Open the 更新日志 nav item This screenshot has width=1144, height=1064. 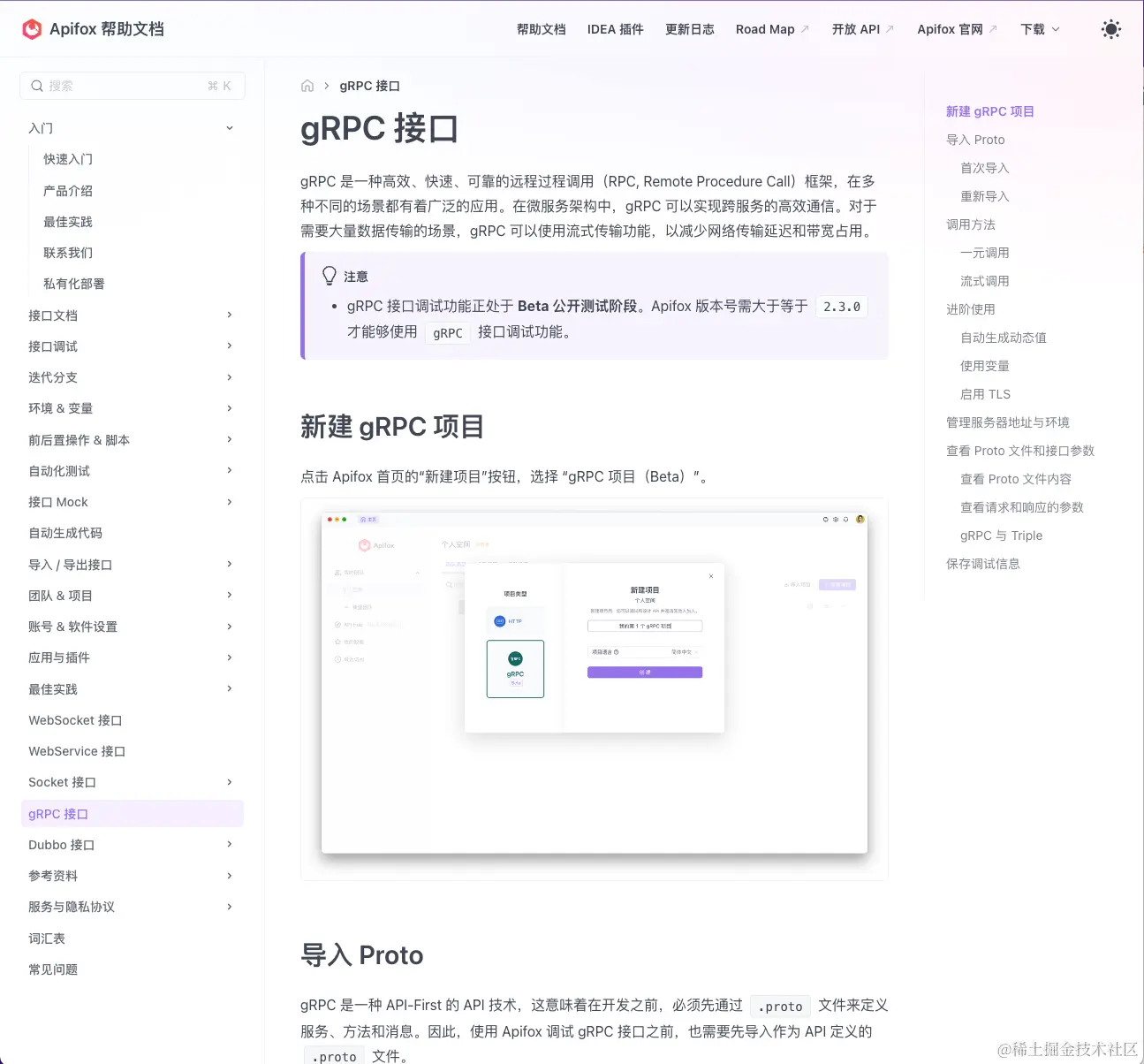click(690, 29)
